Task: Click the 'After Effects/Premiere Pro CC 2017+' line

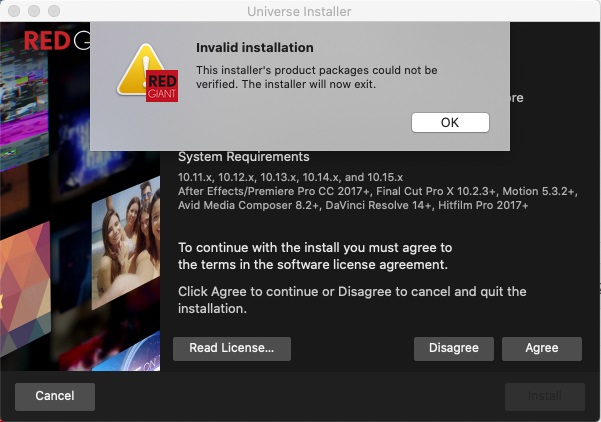Action: click(x=378, y=191)
